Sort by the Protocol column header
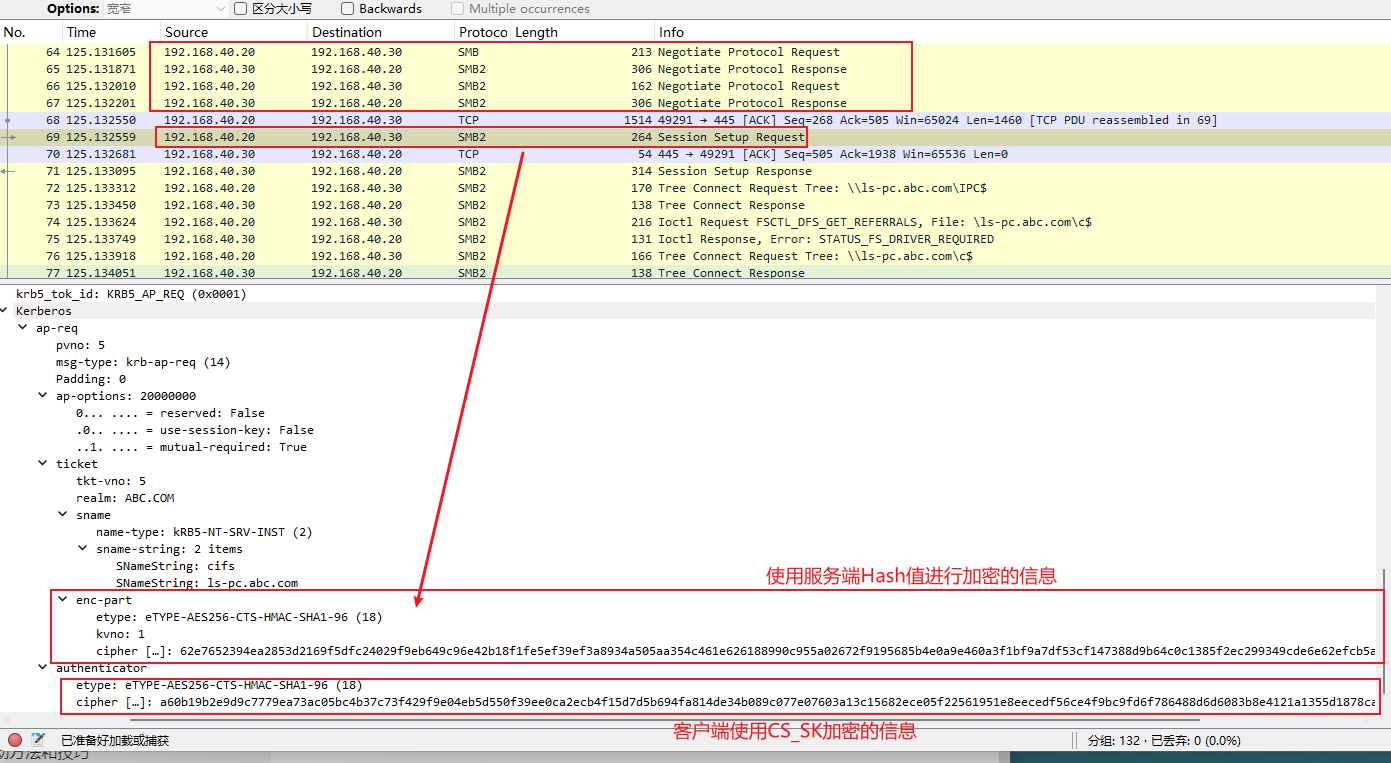1391x763 pixels. point(483,32)
